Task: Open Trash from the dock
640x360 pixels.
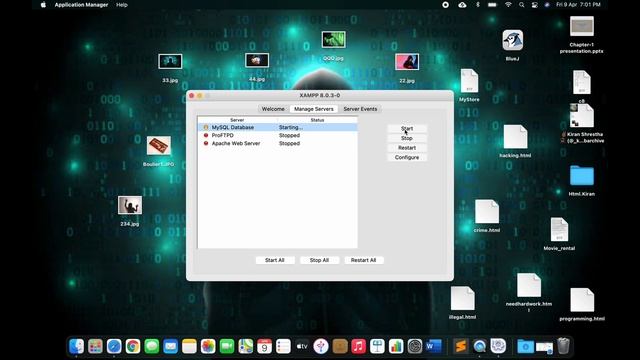Action: [x=563, y=346]
